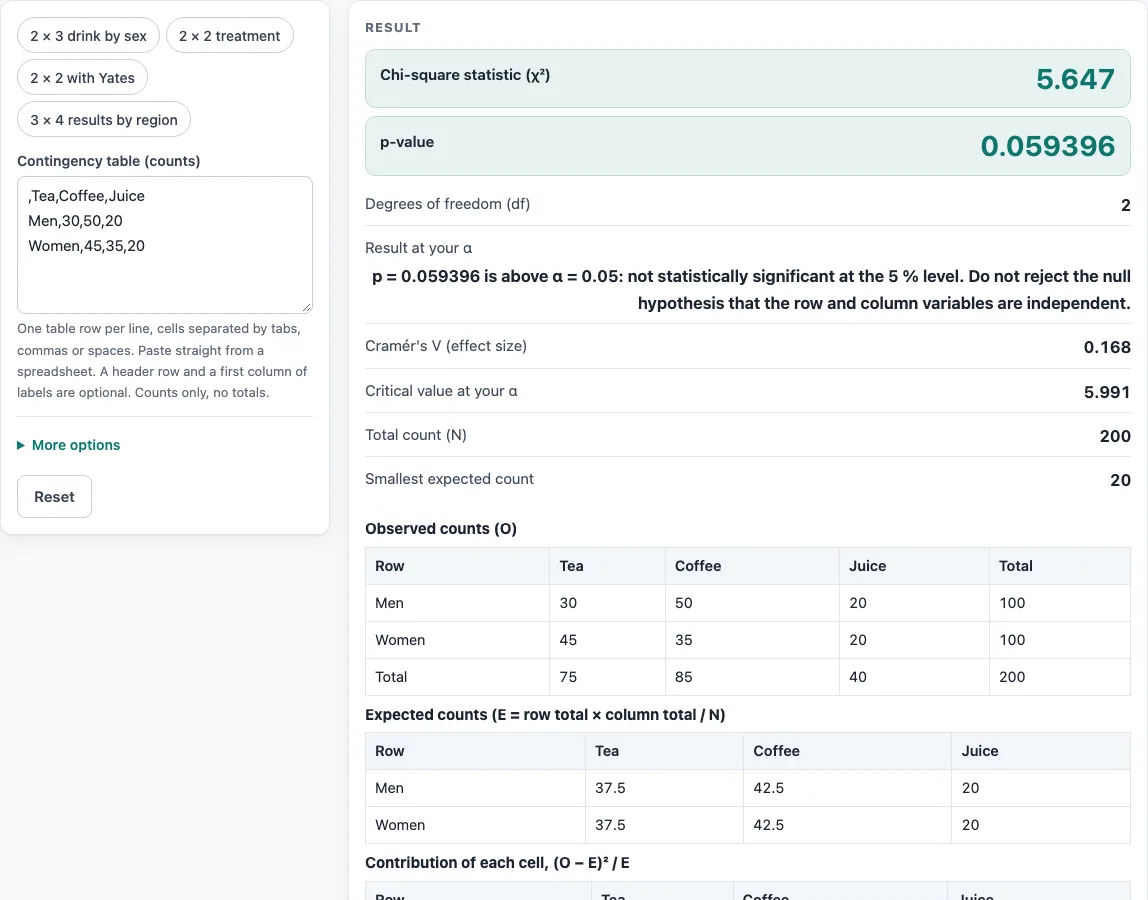Focus the contingency table counts text area
This screenshot has height=900, width=1148.
tap(165, 245)
